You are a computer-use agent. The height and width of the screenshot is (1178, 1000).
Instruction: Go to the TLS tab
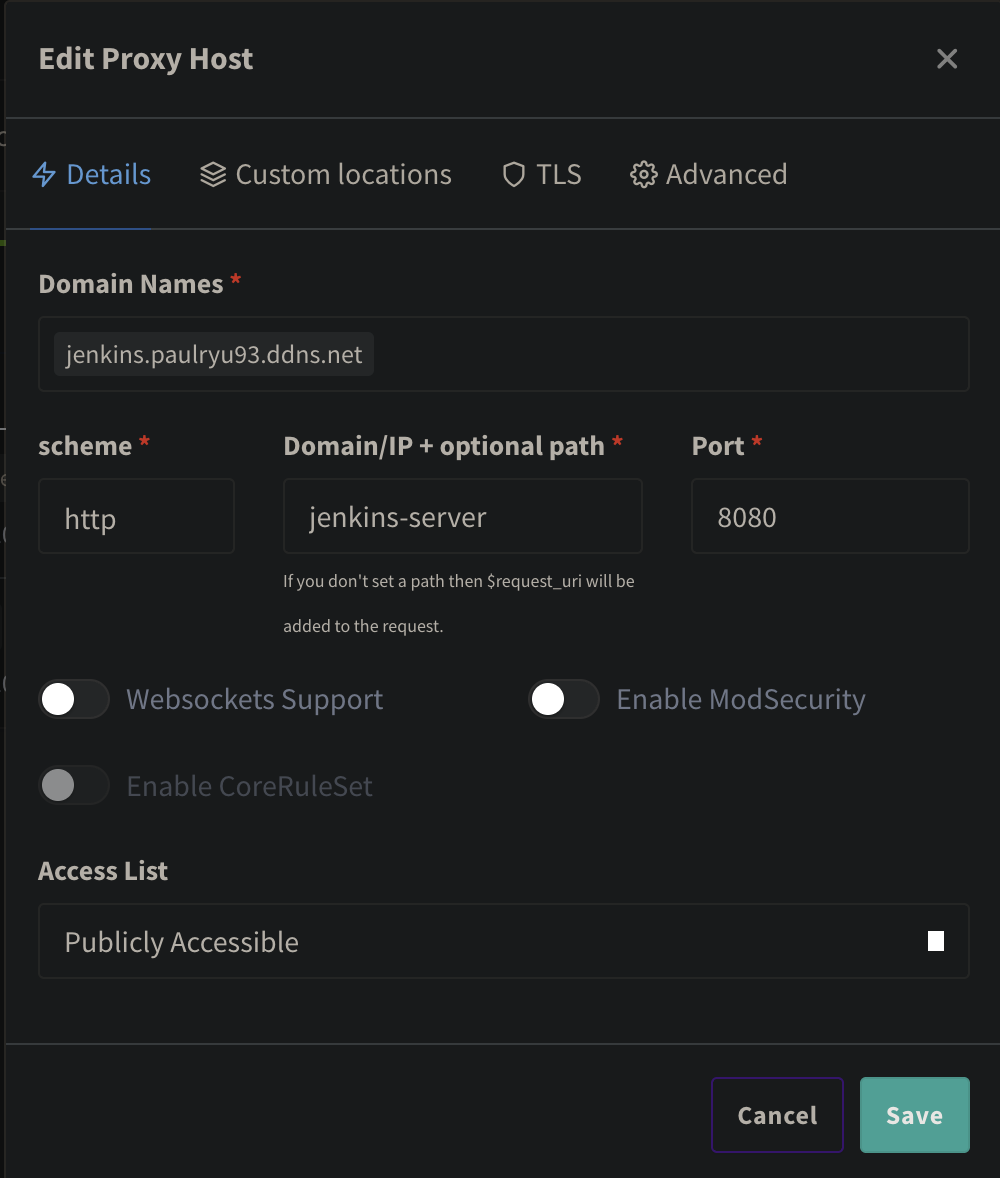coord(558,175)
